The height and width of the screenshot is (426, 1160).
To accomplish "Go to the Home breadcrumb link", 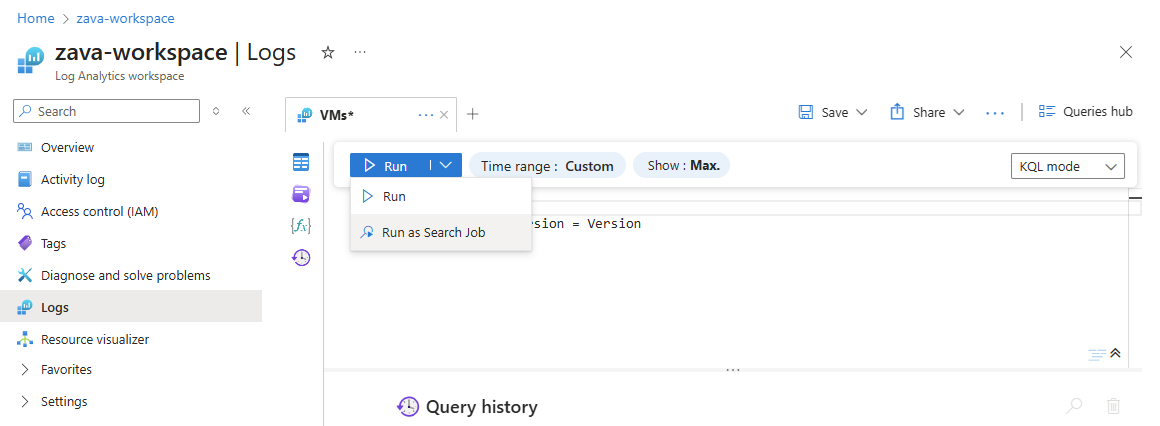I will tap(36, 19).
